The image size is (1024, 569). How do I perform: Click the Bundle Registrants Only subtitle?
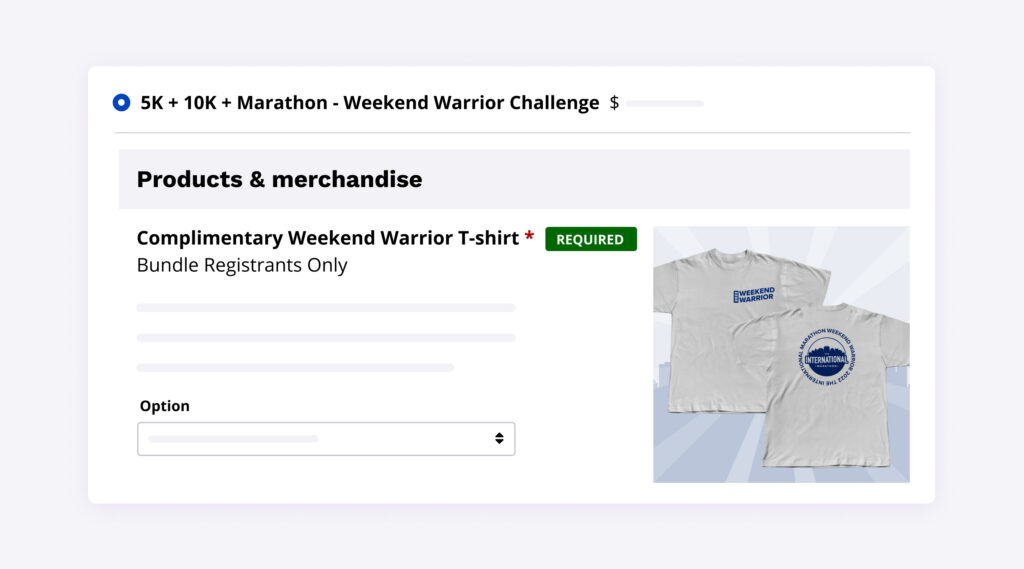click(242, 265)
